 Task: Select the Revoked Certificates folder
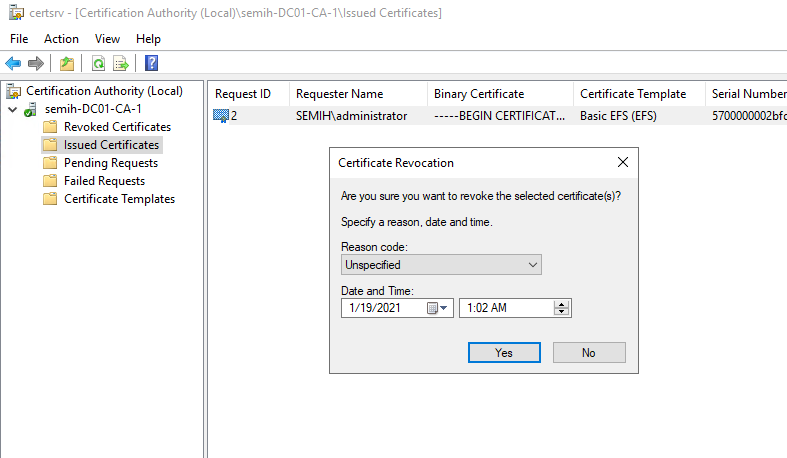pos(116,127)
